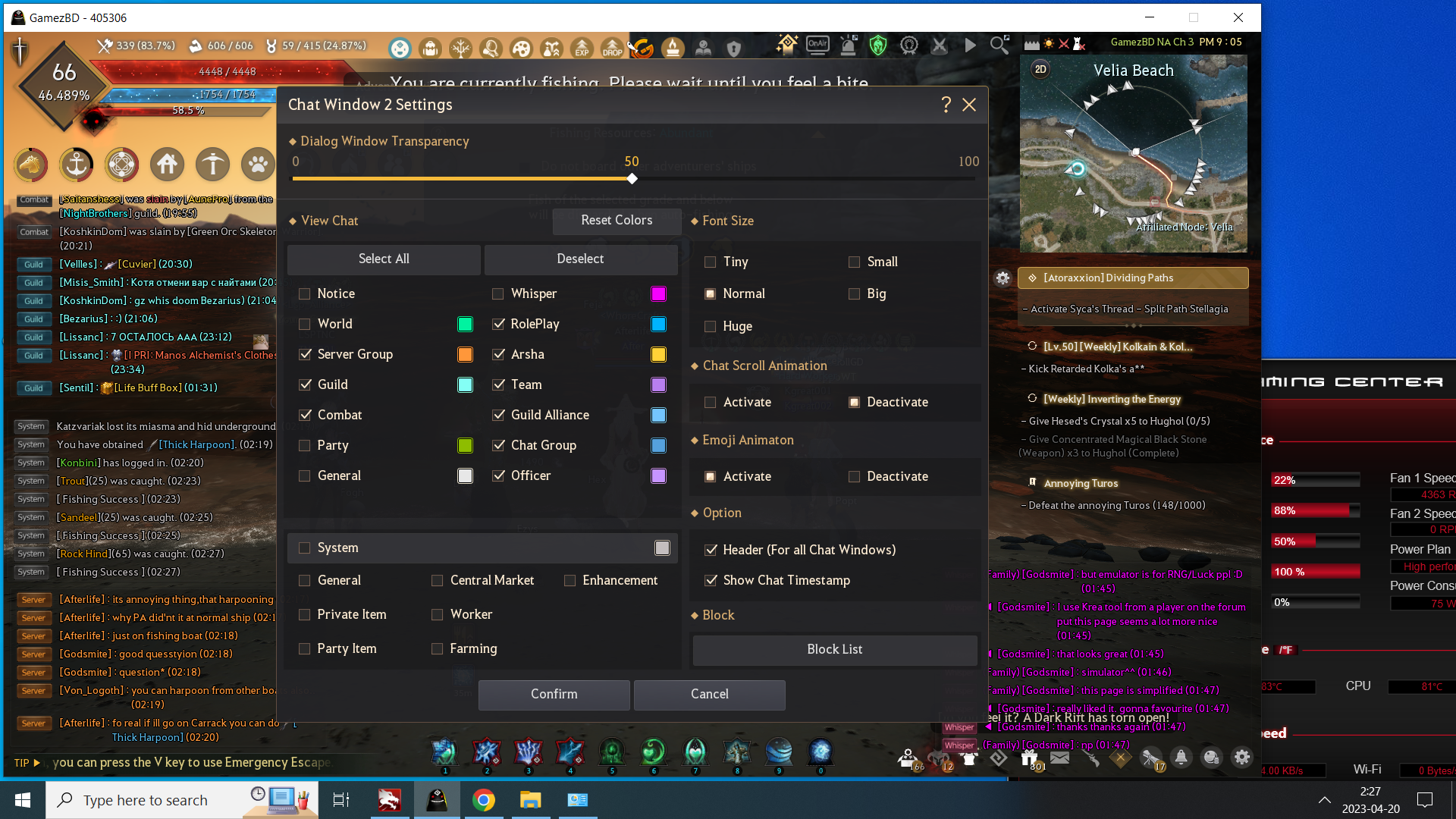Activate chat scroll animation
The image size is (1456, 819).
click(710, 403)
